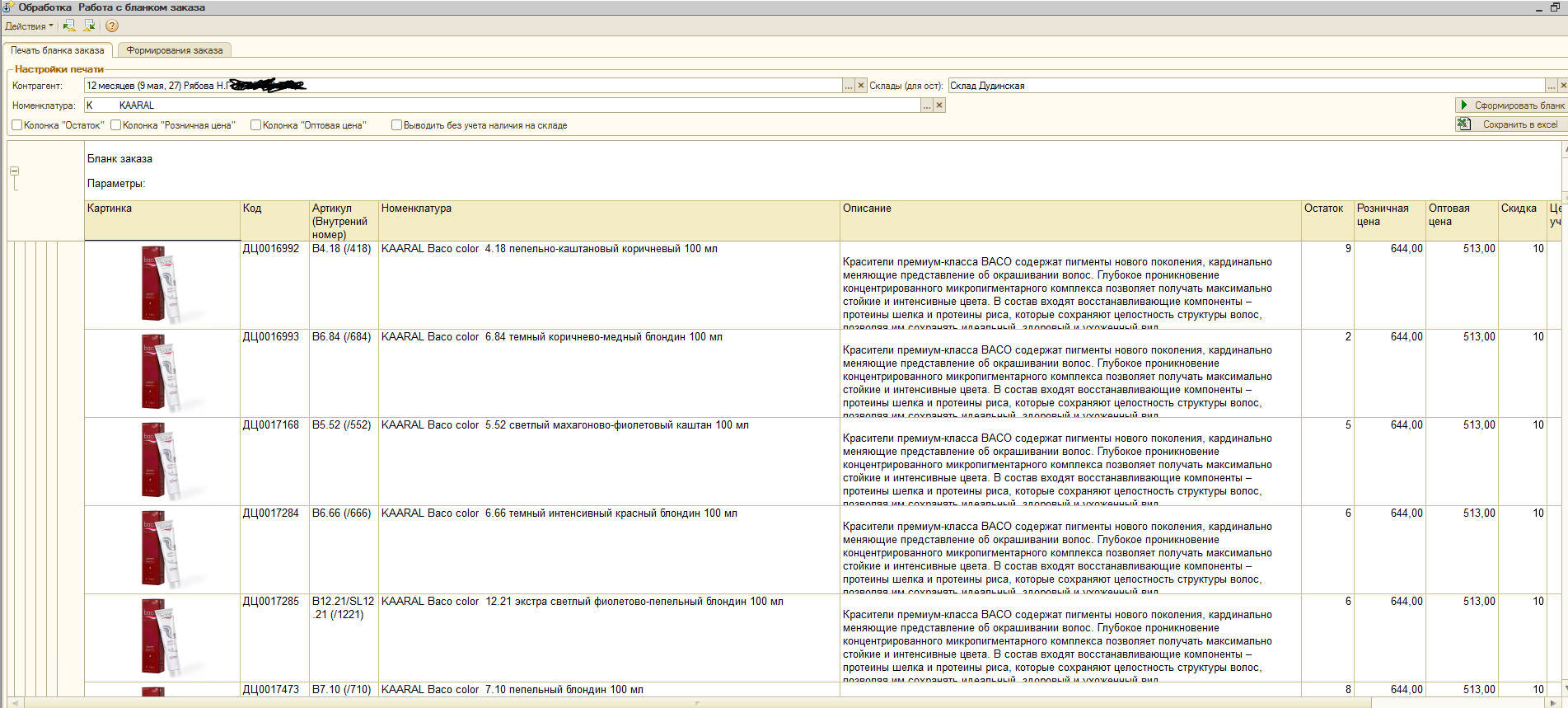This screenshot has height=708, width=1568.
Task: Click the save settings toolbar icon
Action: coord(89,26)
